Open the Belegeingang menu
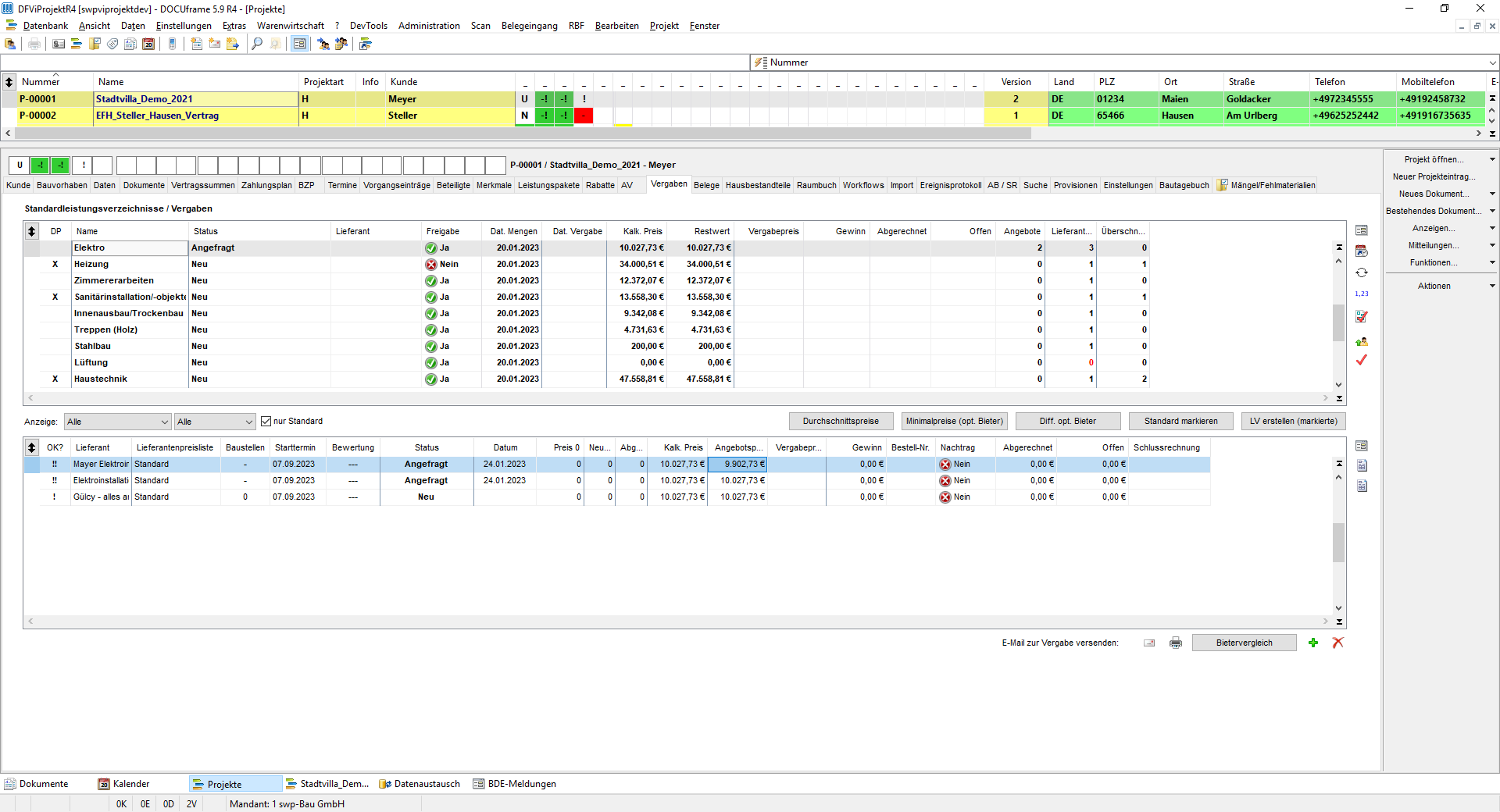1500x812 pixels. (x=529, y=26)
